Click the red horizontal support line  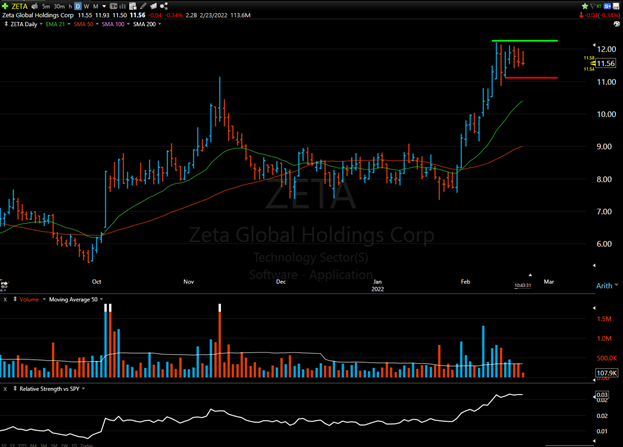pos(531,78)
